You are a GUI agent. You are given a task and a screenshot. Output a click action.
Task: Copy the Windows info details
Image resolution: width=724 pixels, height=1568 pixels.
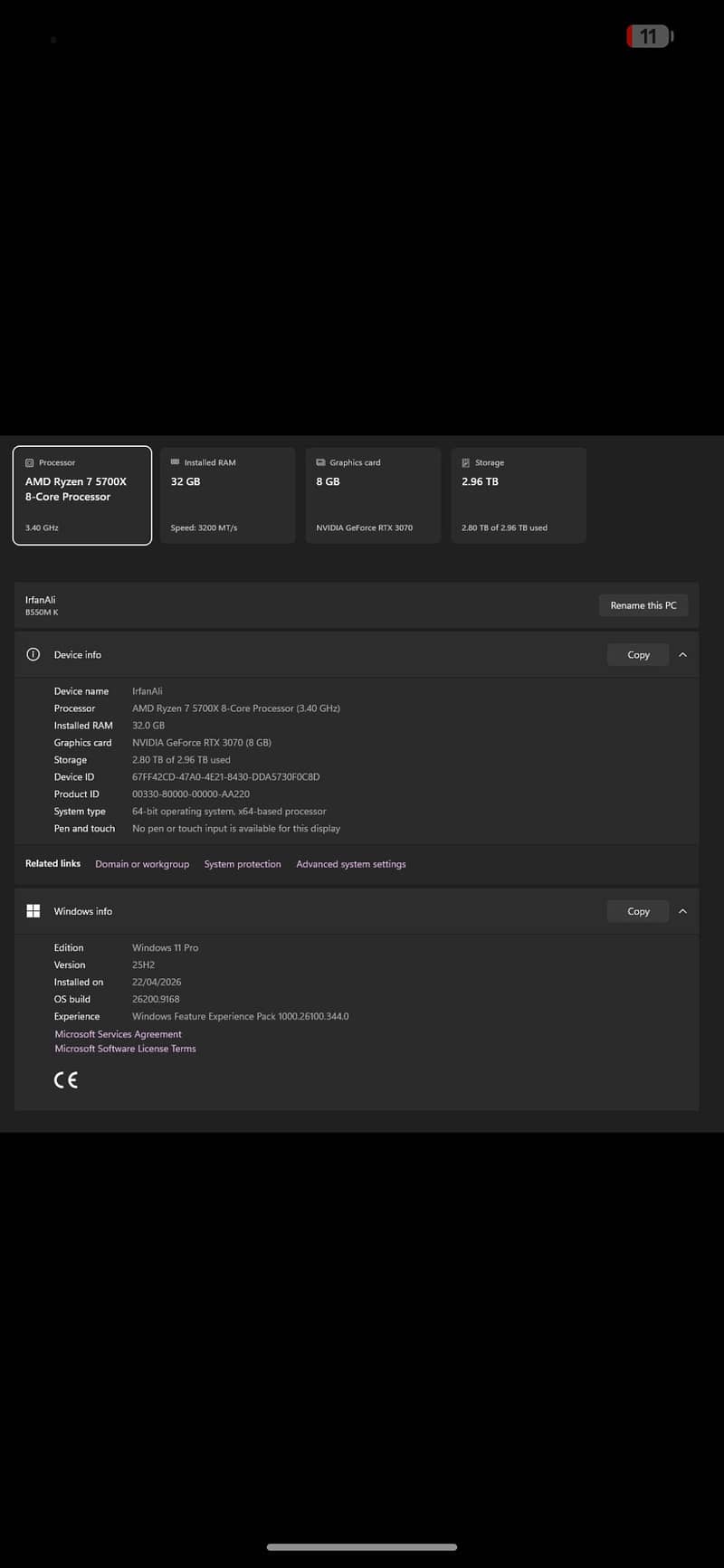[638, 911]
